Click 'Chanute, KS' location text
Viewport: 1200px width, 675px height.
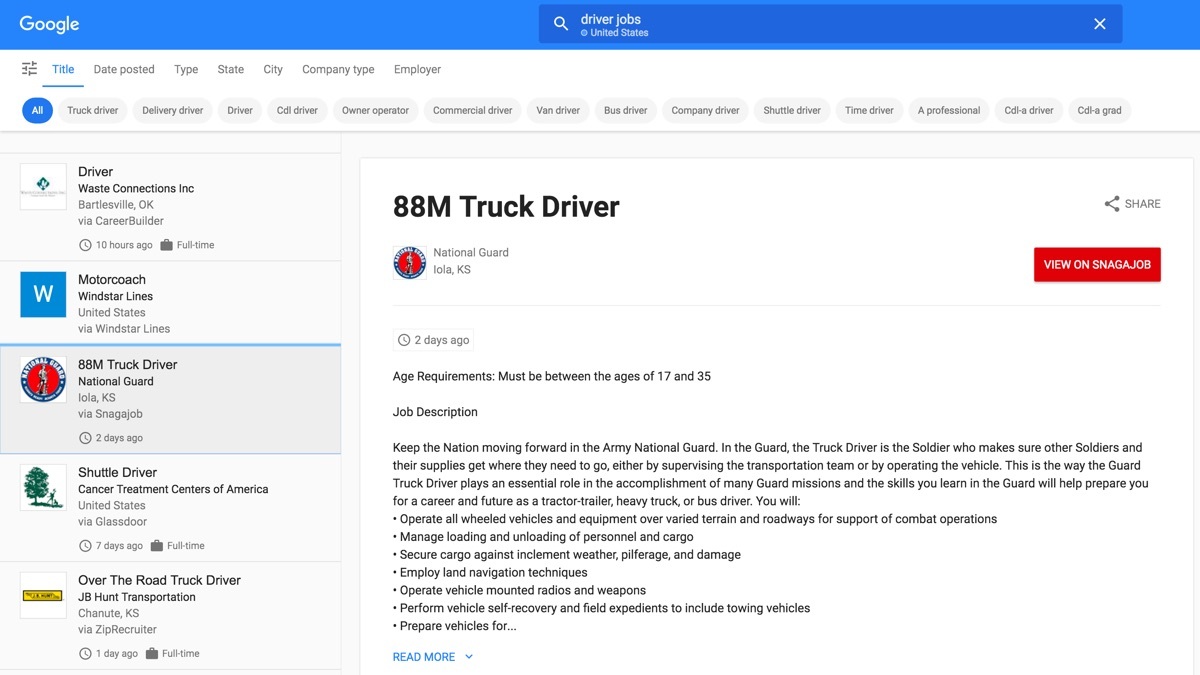pyautogui.click(x=108, y=613)
